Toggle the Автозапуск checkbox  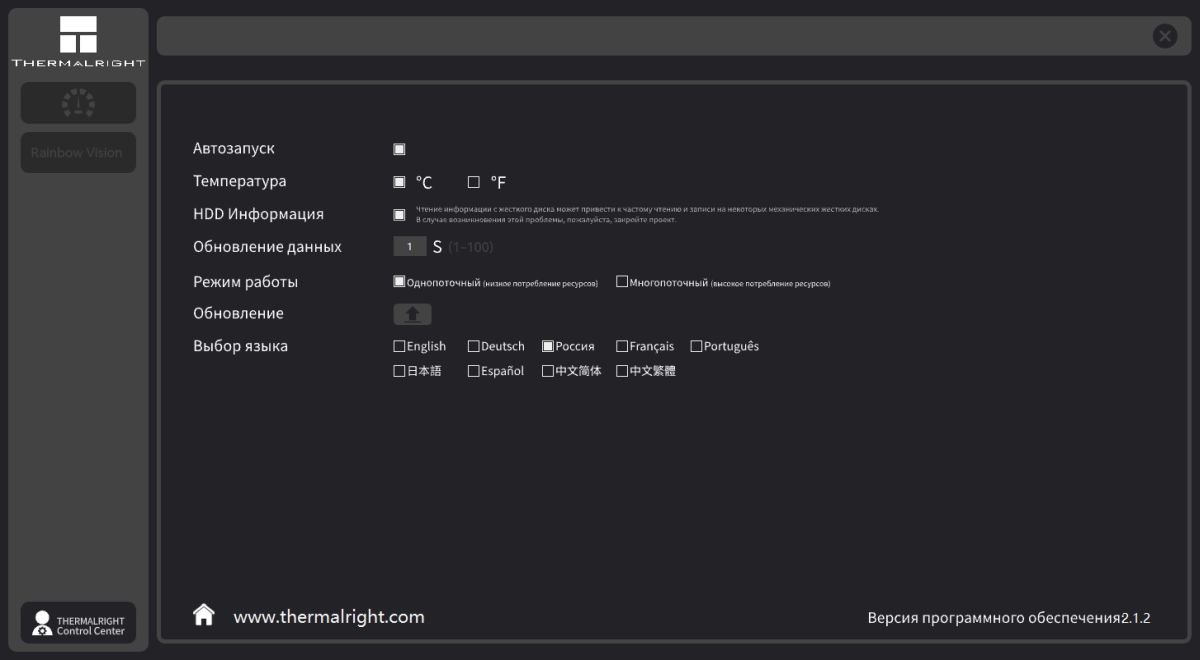coord(399,149)
